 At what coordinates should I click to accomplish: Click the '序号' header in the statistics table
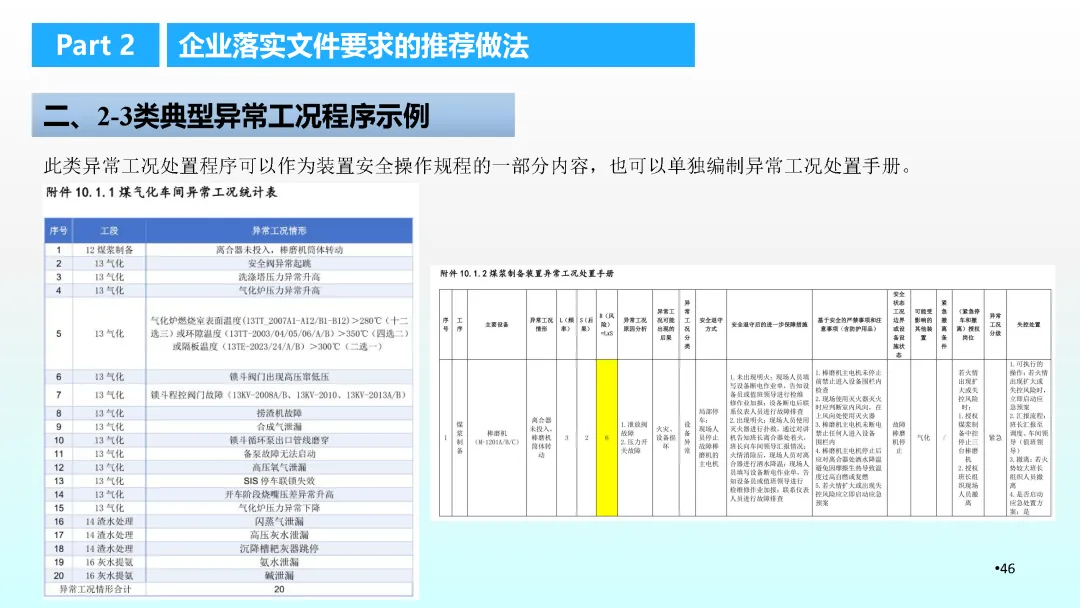59,231
